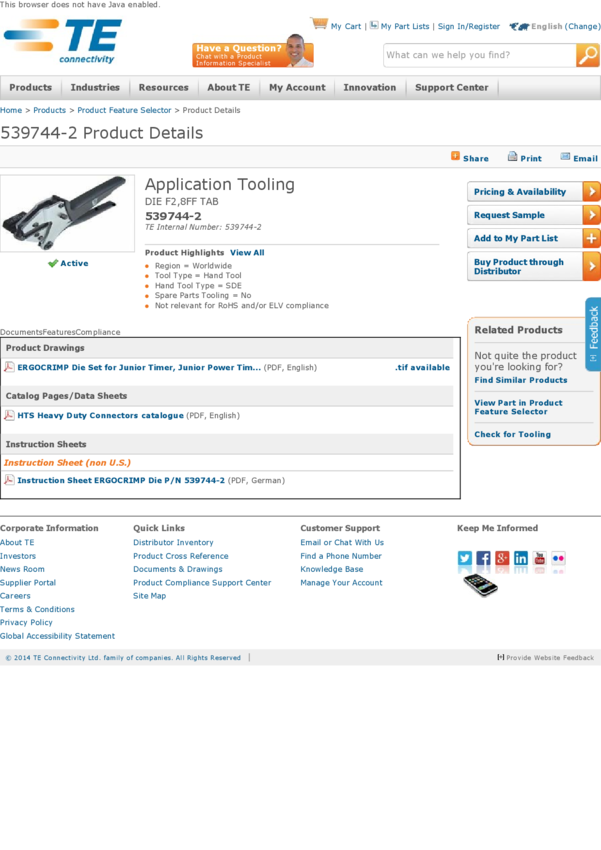This screenshot has width=601, height=850.
Task: Click Provide Website Feedback link
Action: pos(546,658)
